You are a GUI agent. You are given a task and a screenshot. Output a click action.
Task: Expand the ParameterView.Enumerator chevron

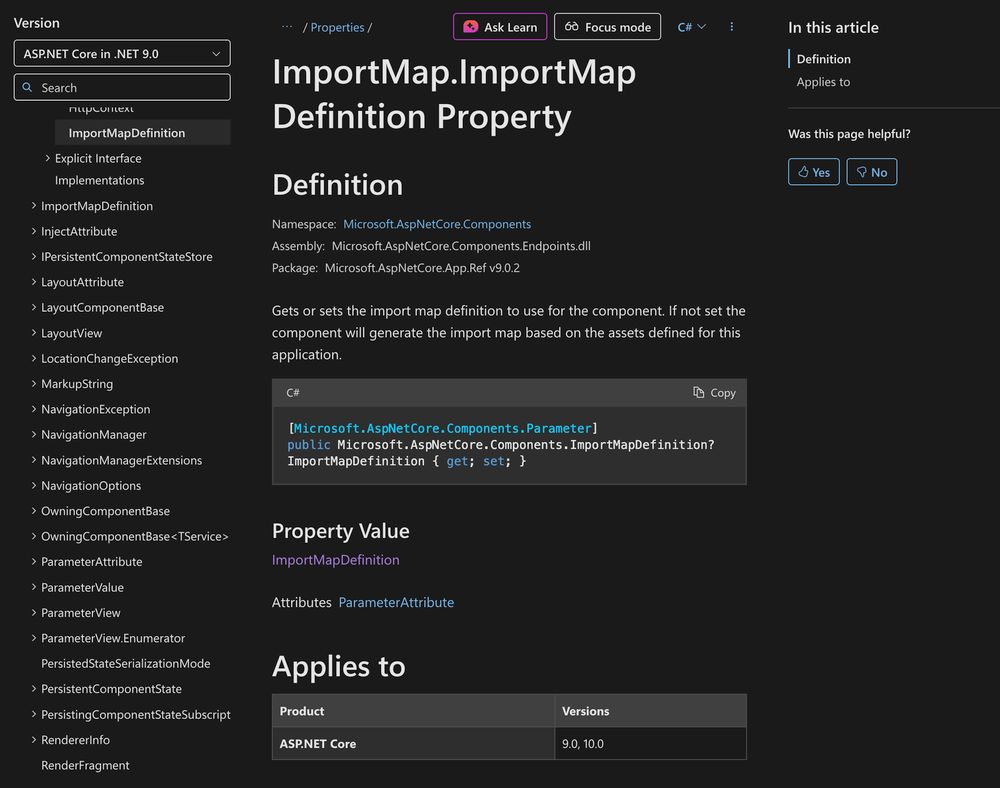pyautogui.click(x=34, y=638)
